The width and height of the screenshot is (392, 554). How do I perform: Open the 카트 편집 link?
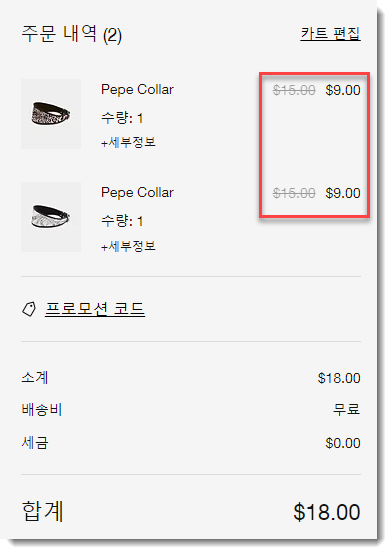tap(330, 34)
